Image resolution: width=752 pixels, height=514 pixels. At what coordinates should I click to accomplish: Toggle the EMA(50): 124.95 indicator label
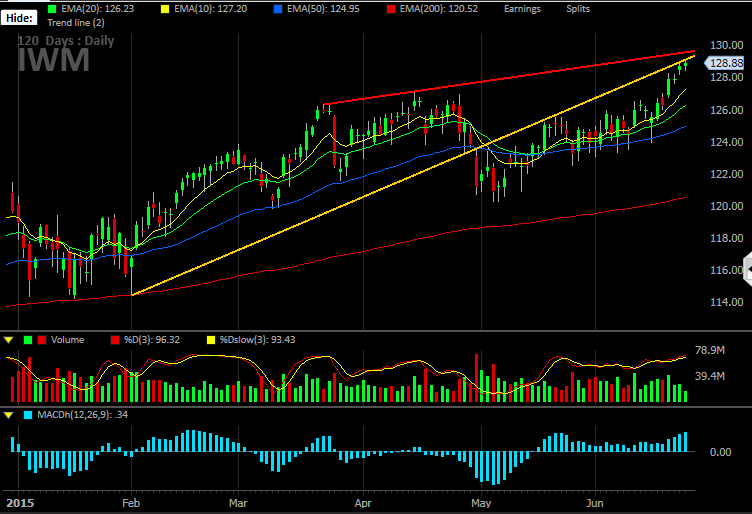coord(323,9)
